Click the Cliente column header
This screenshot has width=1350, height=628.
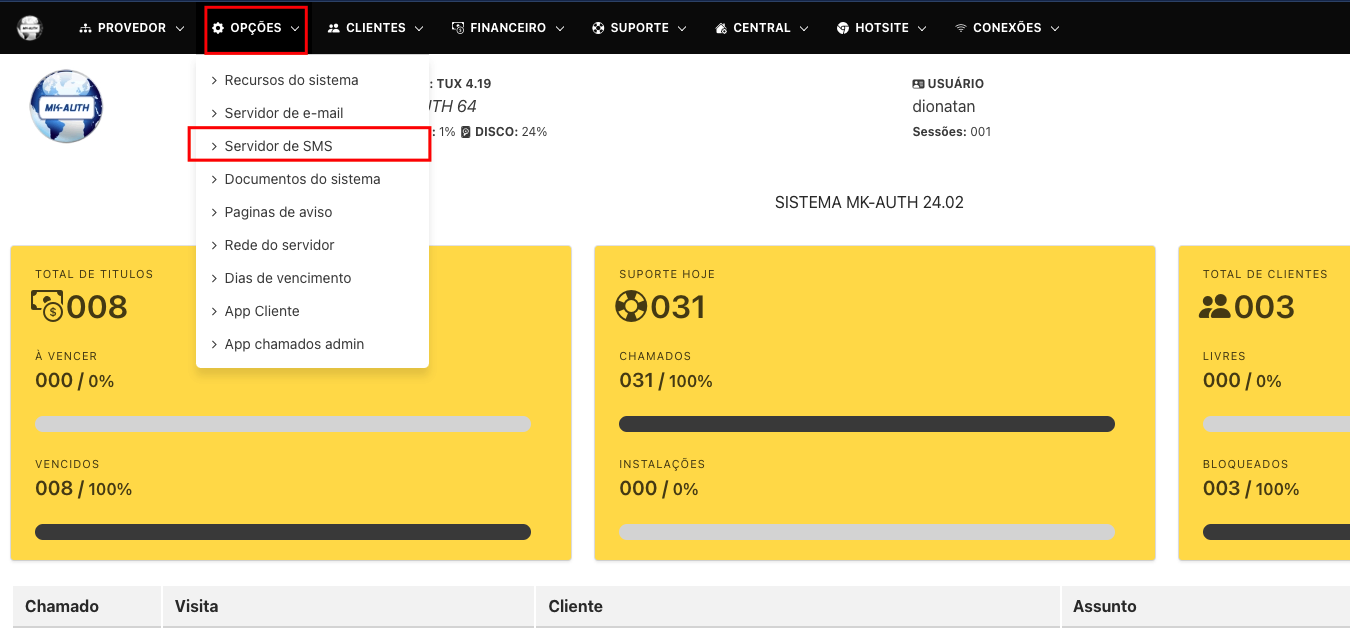[576, 606]
